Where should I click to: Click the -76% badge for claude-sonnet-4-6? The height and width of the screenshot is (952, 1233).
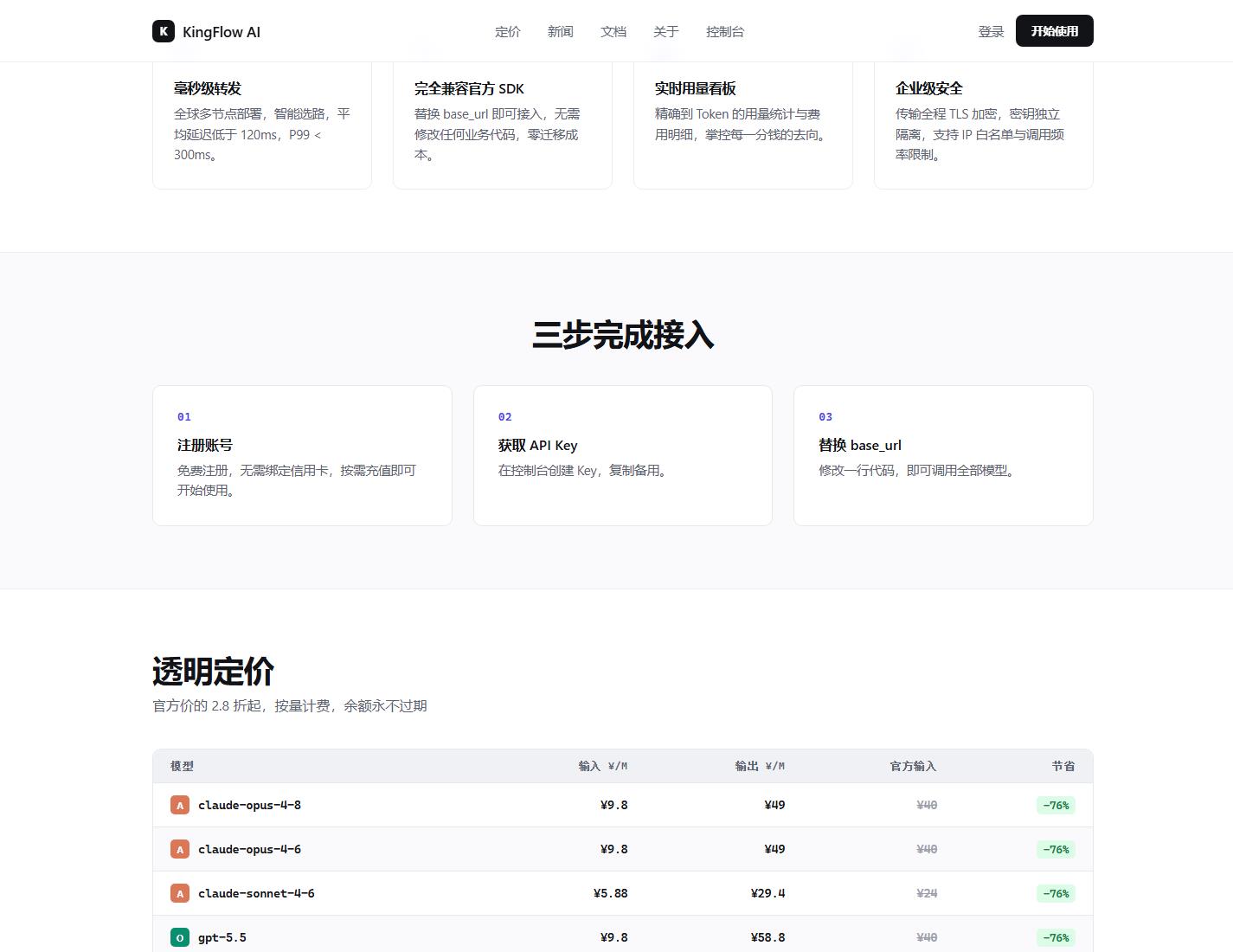[1056, 894]
